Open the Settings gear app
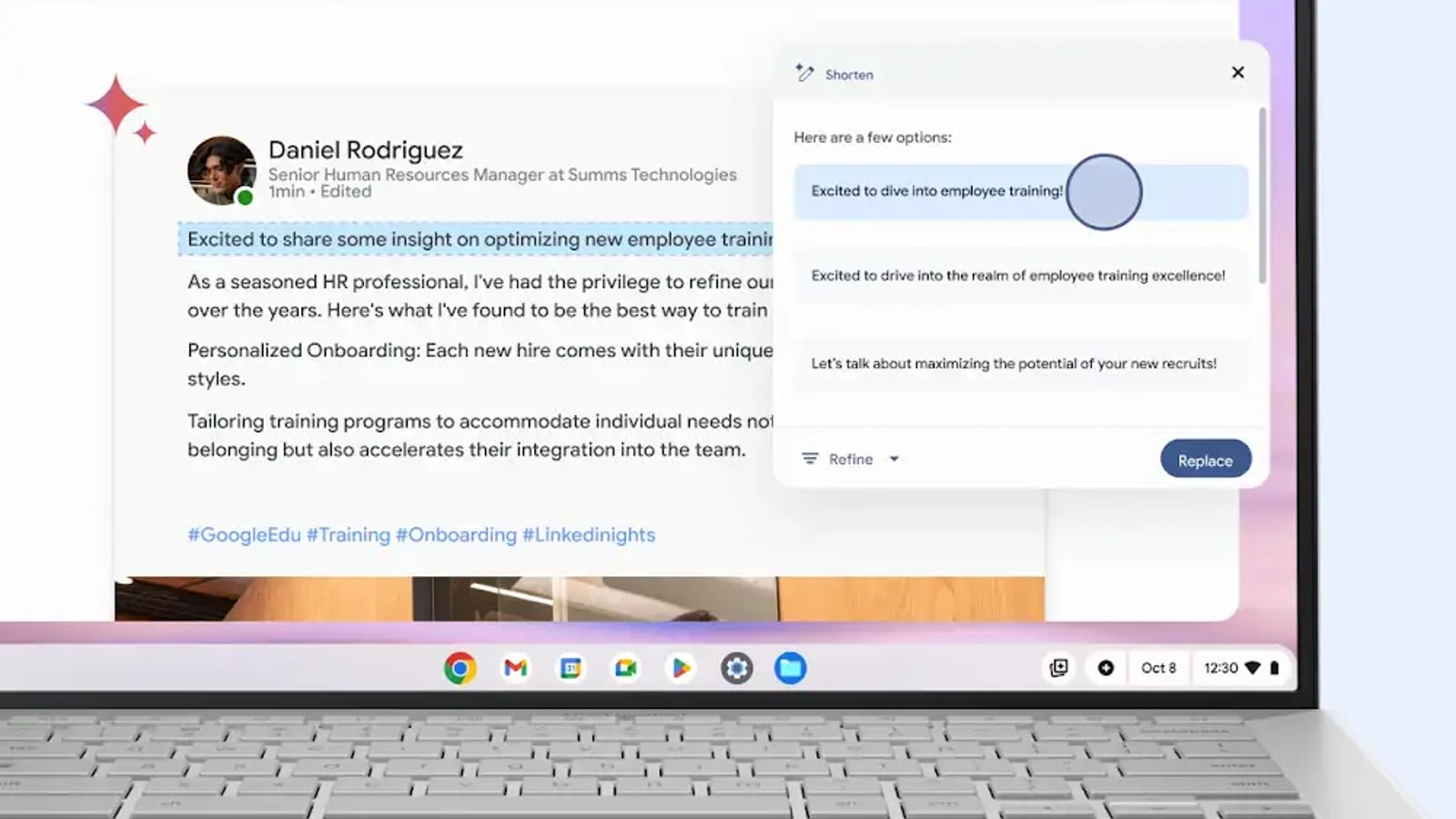 (x=736, y=668)
